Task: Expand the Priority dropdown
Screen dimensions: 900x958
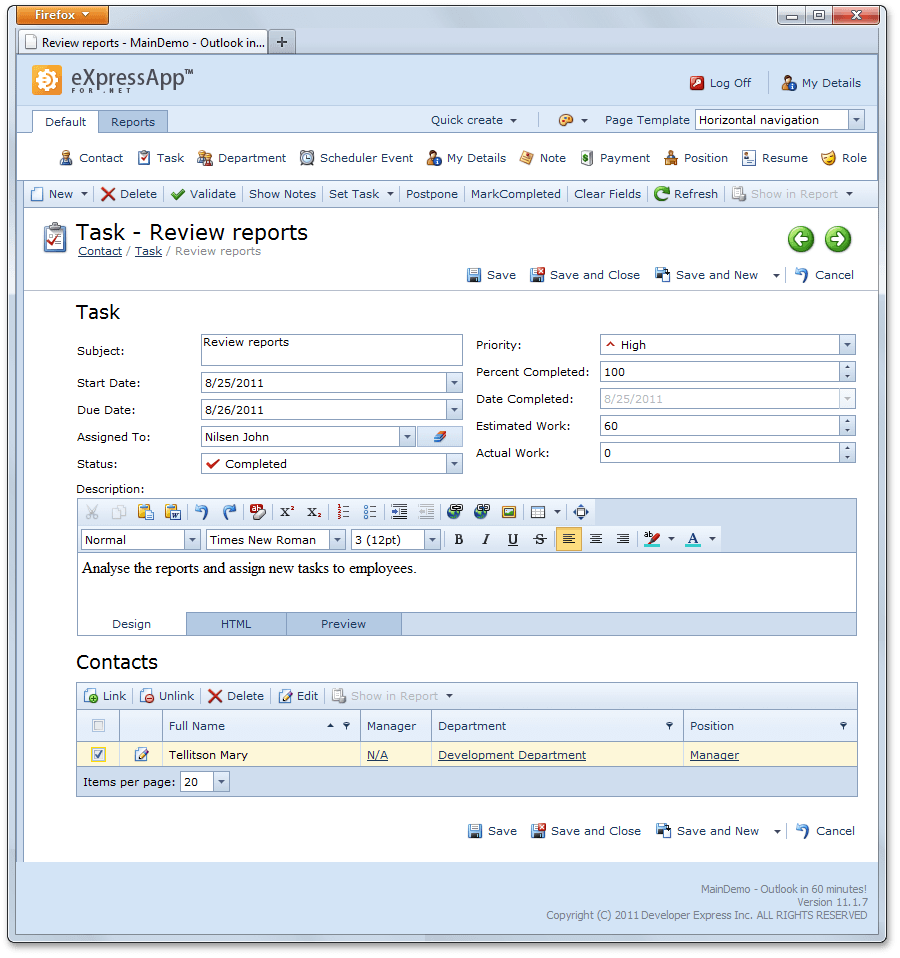Action: click(847, 345)
